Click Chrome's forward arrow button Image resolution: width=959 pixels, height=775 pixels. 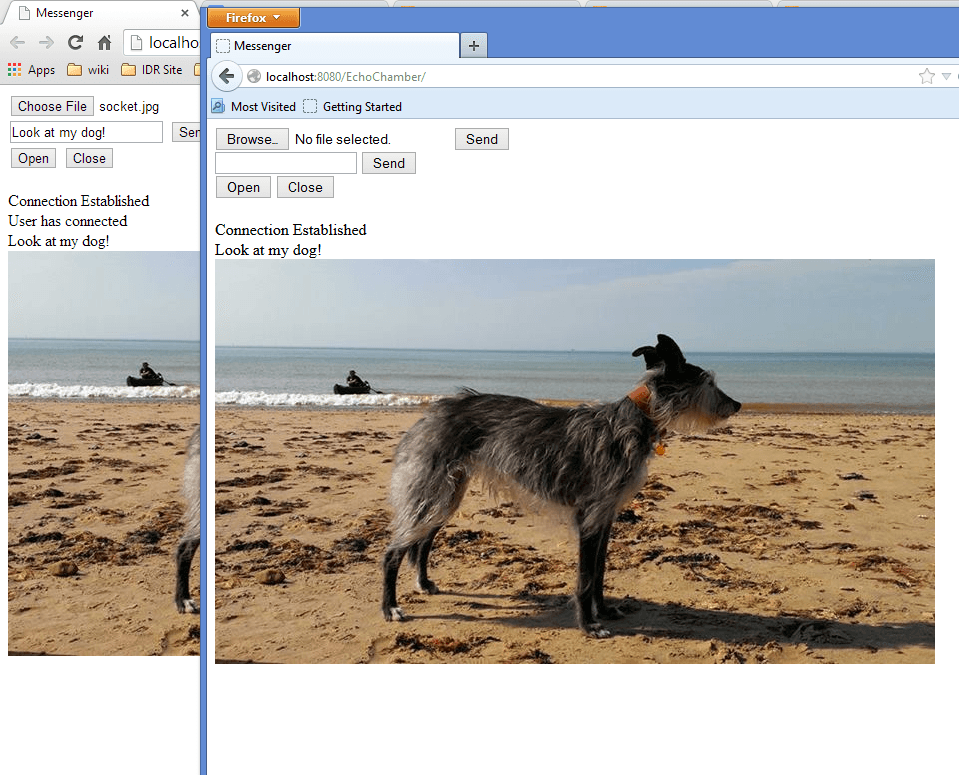tap(46, 43)
